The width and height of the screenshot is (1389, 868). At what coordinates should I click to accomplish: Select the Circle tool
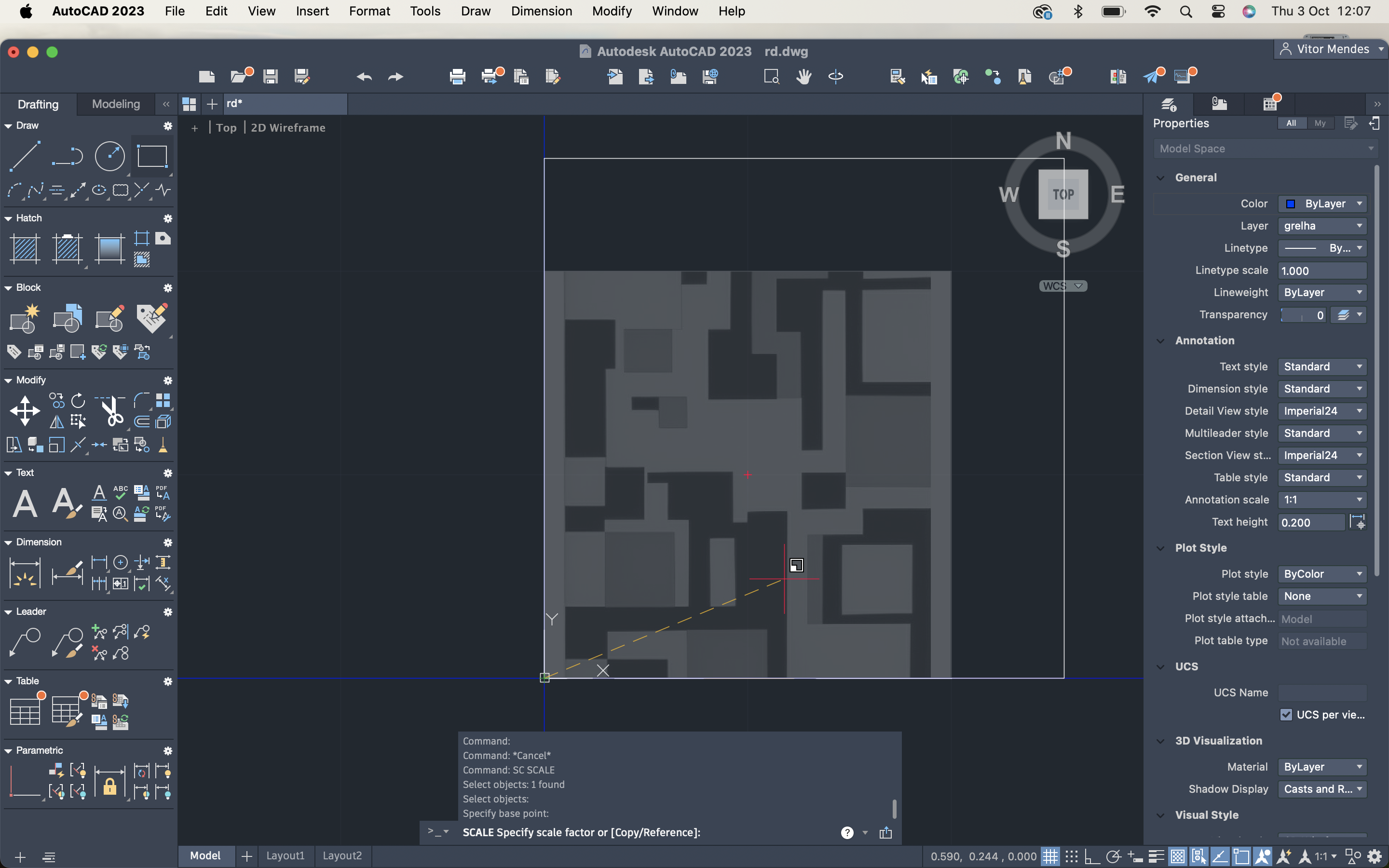(x=109, y=156)
